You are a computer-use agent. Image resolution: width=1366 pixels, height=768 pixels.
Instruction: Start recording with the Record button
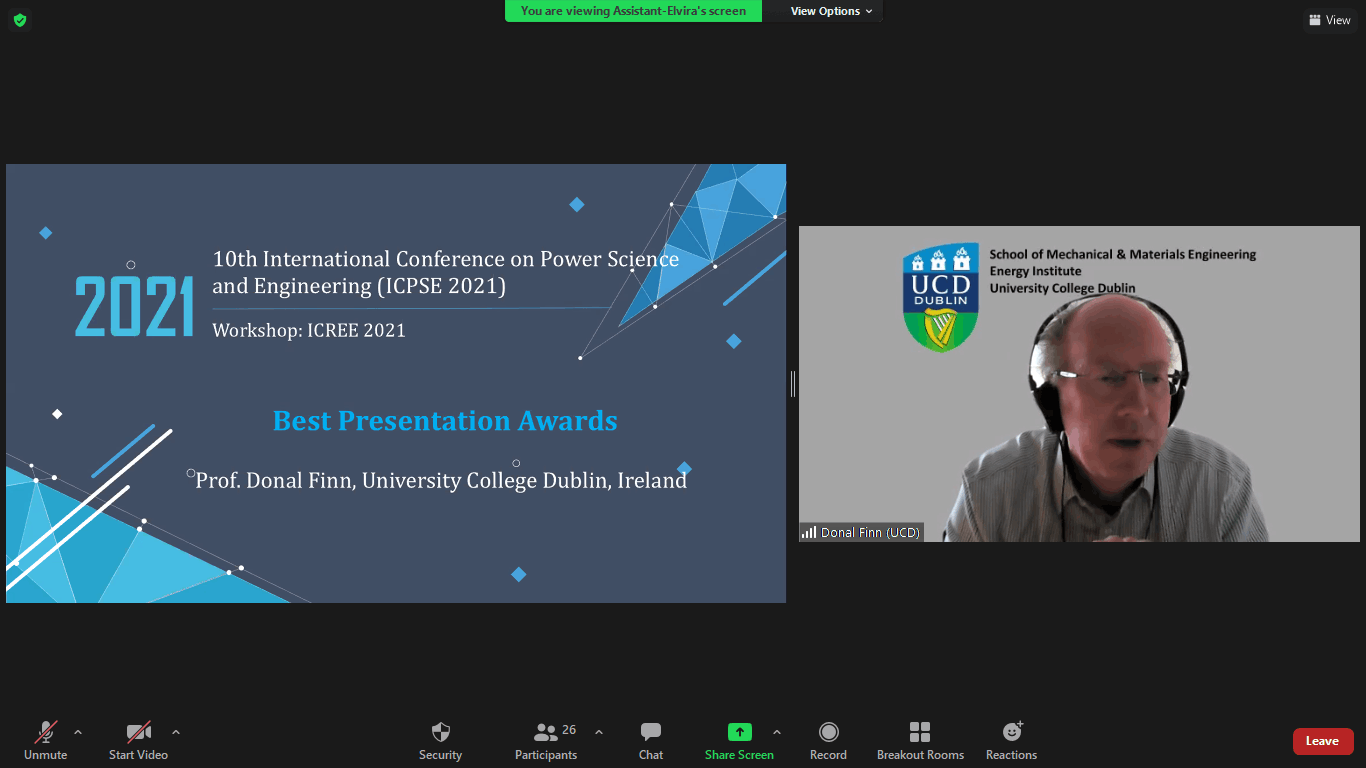coord(828,741)
